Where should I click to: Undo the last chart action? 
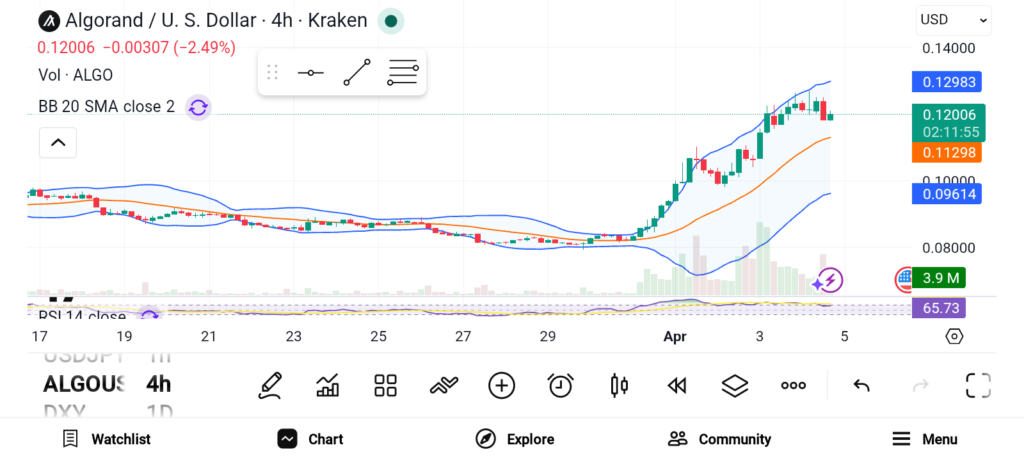[x=861, y=385]
